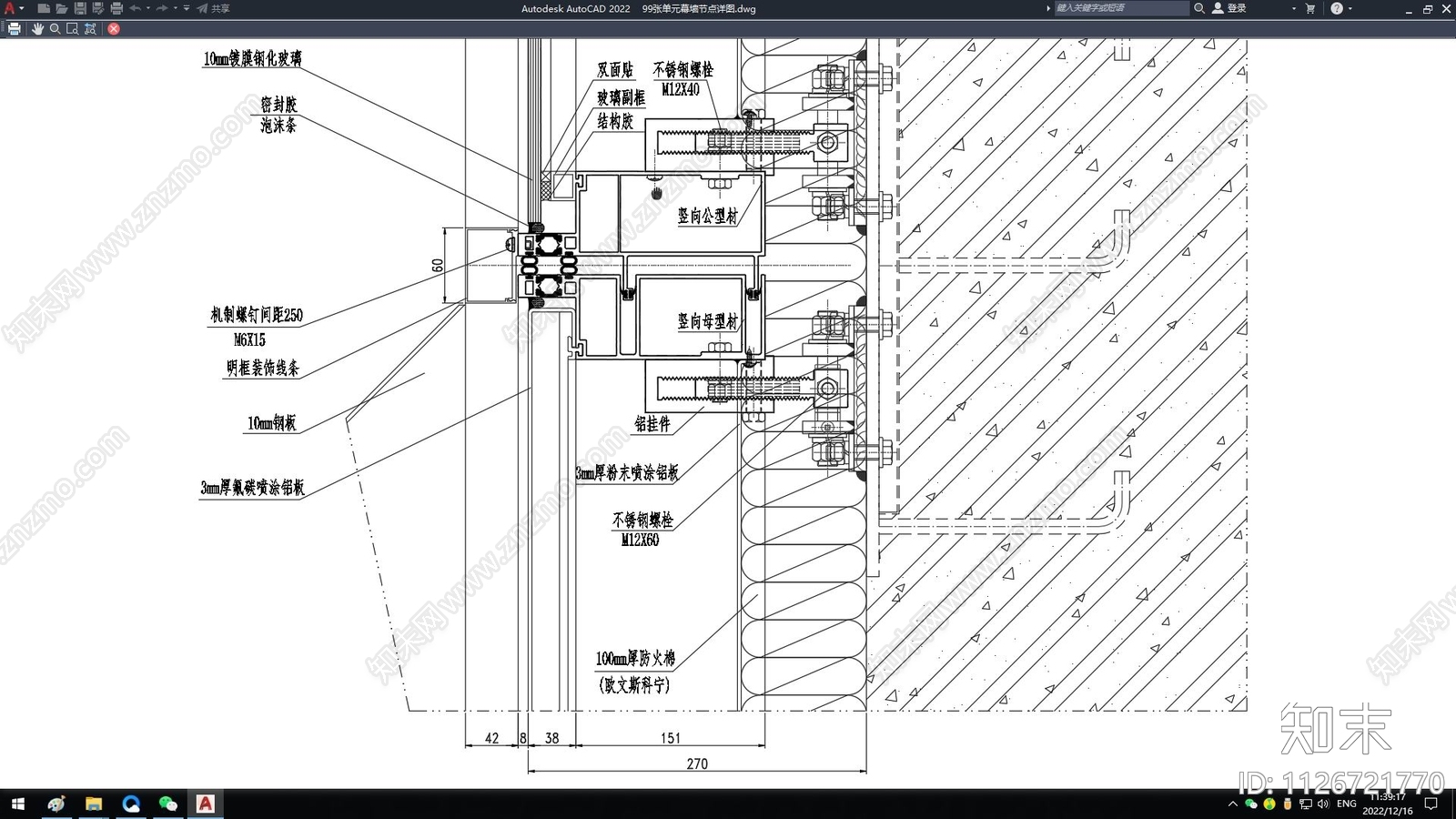Open the Autodesk App Store cart icon
Viewport: 1456px width, 819px height.
[x=1310, y=8]
